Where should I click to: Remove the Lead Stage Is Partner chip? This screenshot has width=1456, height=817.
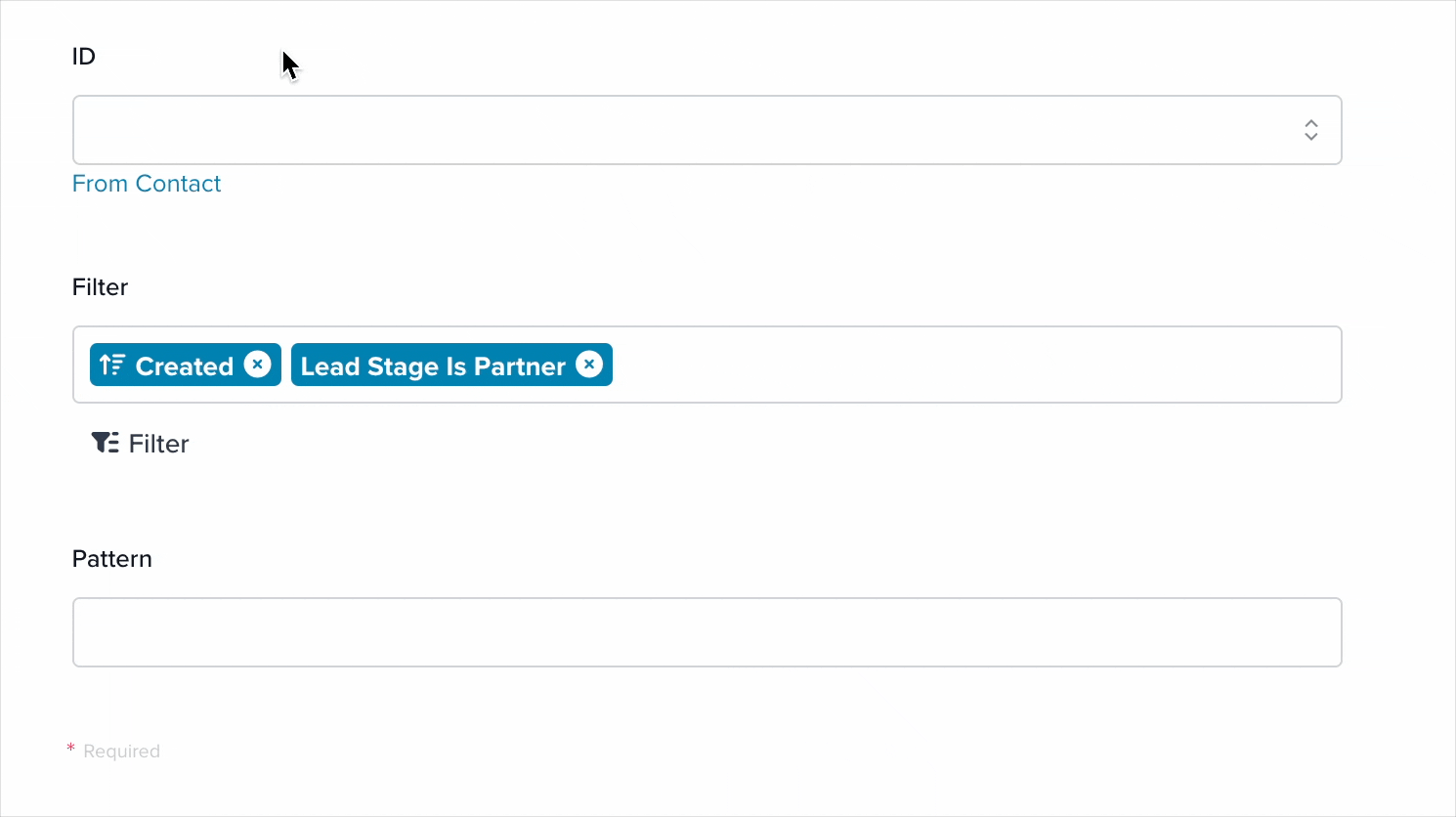coord(589,365)
